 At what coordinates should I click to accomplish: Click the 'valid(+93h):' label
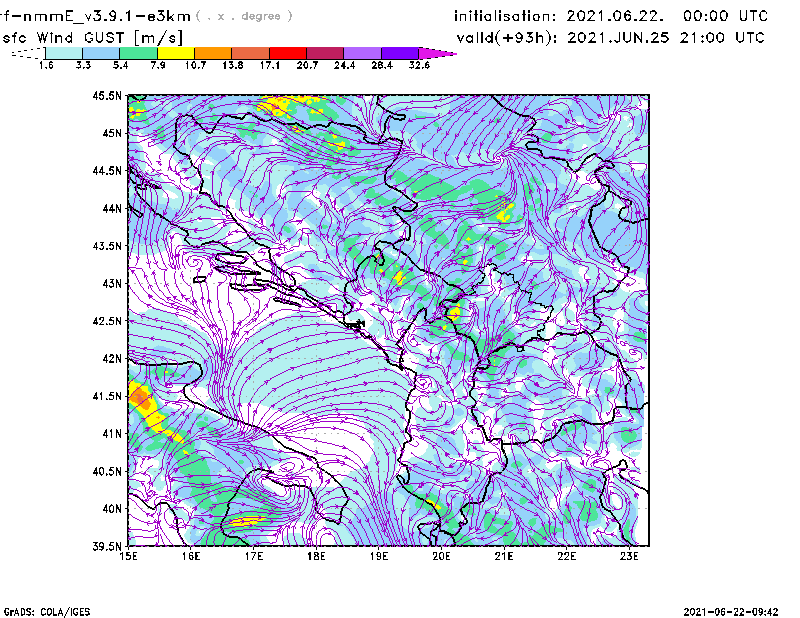coord(507,38)
